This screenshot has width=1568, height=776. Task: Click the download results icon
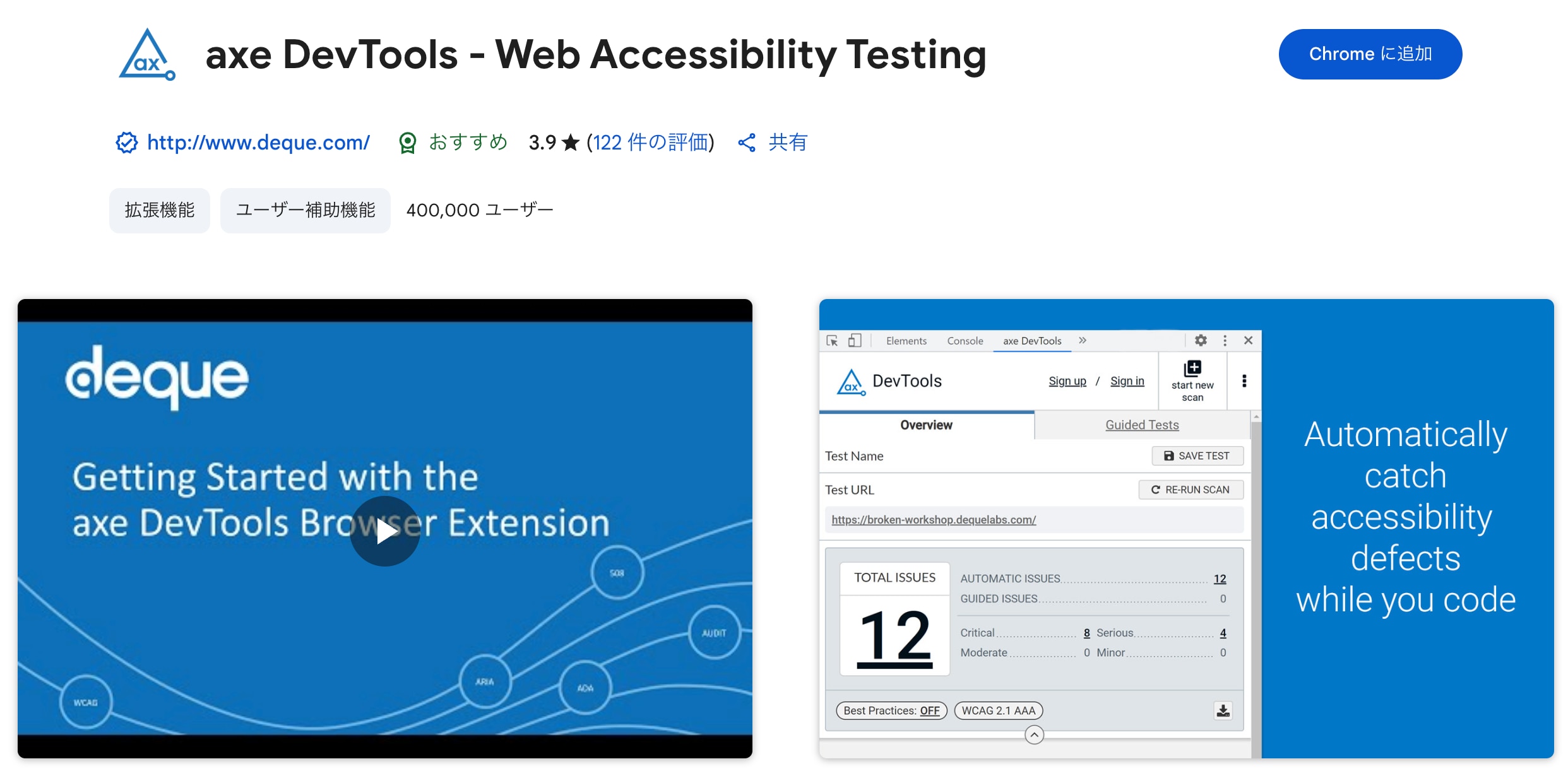pos(1223,711)
